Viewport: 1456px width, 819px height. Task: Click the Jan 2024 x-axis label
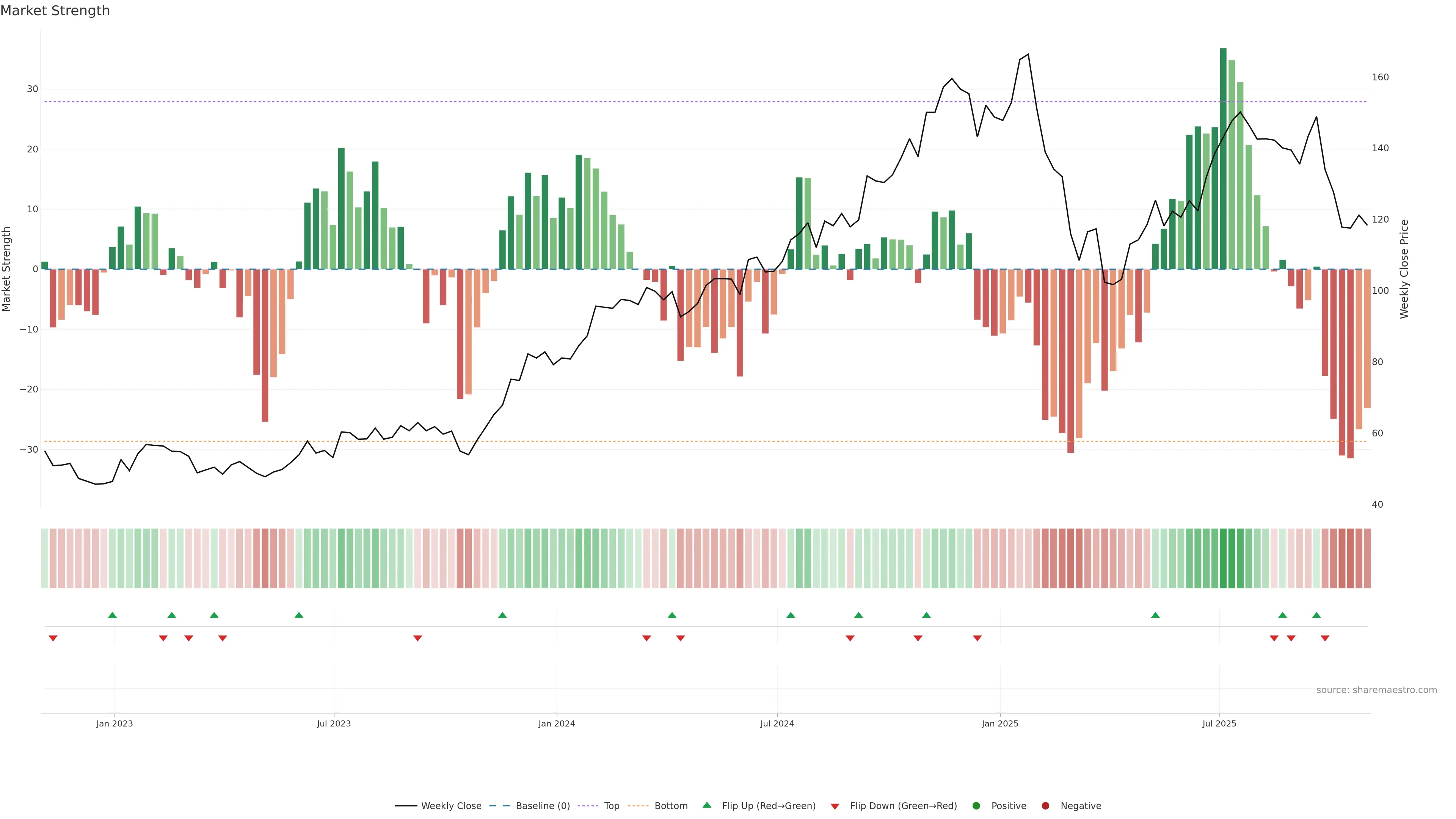point(556,723)
